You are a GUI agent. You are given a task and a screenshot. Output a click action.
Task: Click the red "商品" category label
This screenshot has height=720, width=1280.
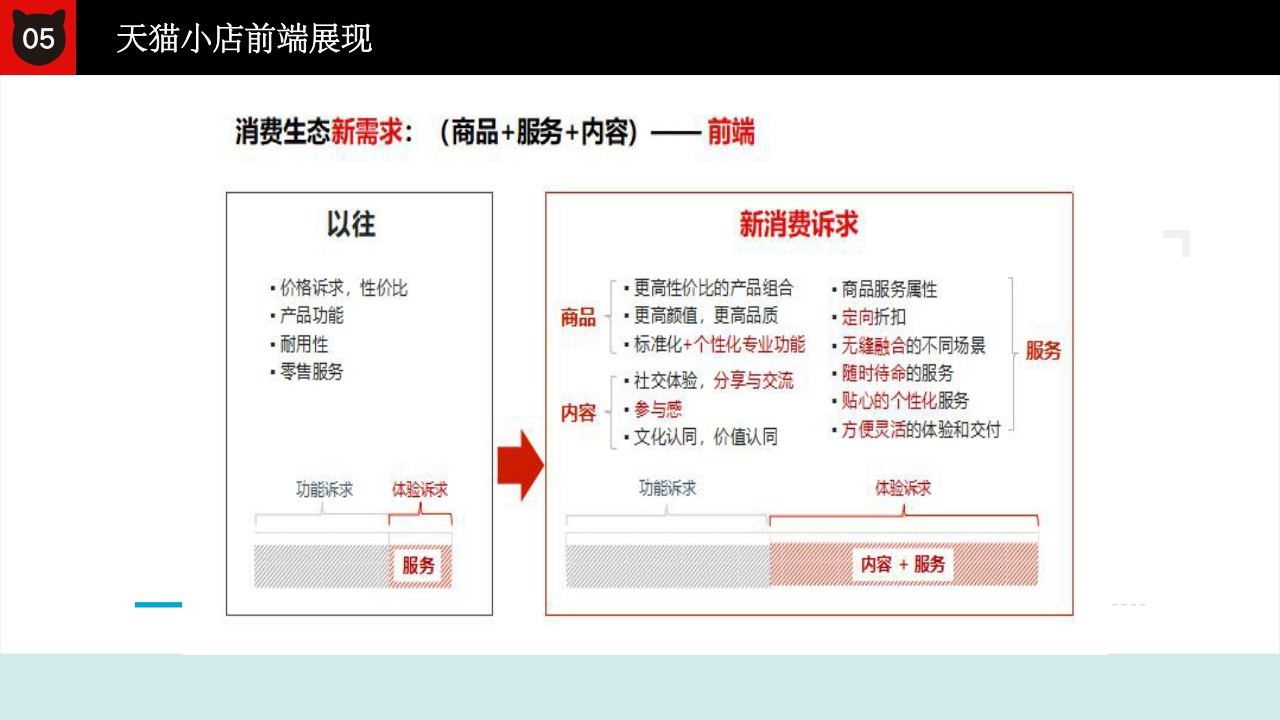coord(576,318)
